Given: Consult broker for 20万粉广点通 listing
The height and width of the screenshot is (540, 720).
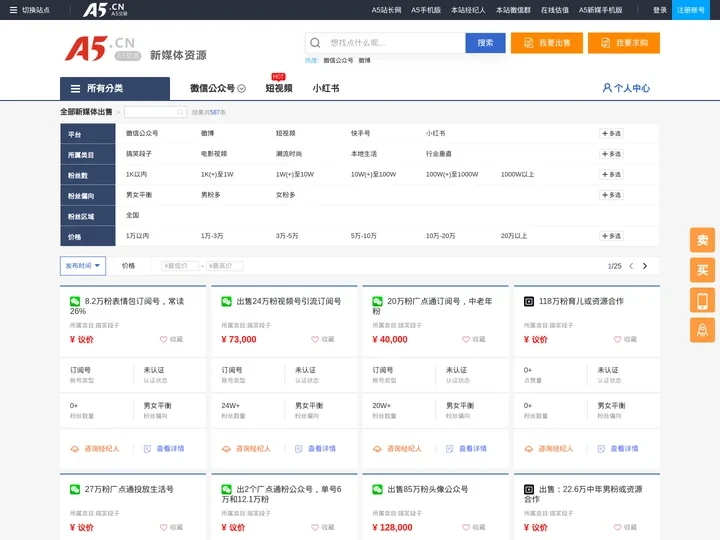Looking at the screenshot, I should click(397, 449).
